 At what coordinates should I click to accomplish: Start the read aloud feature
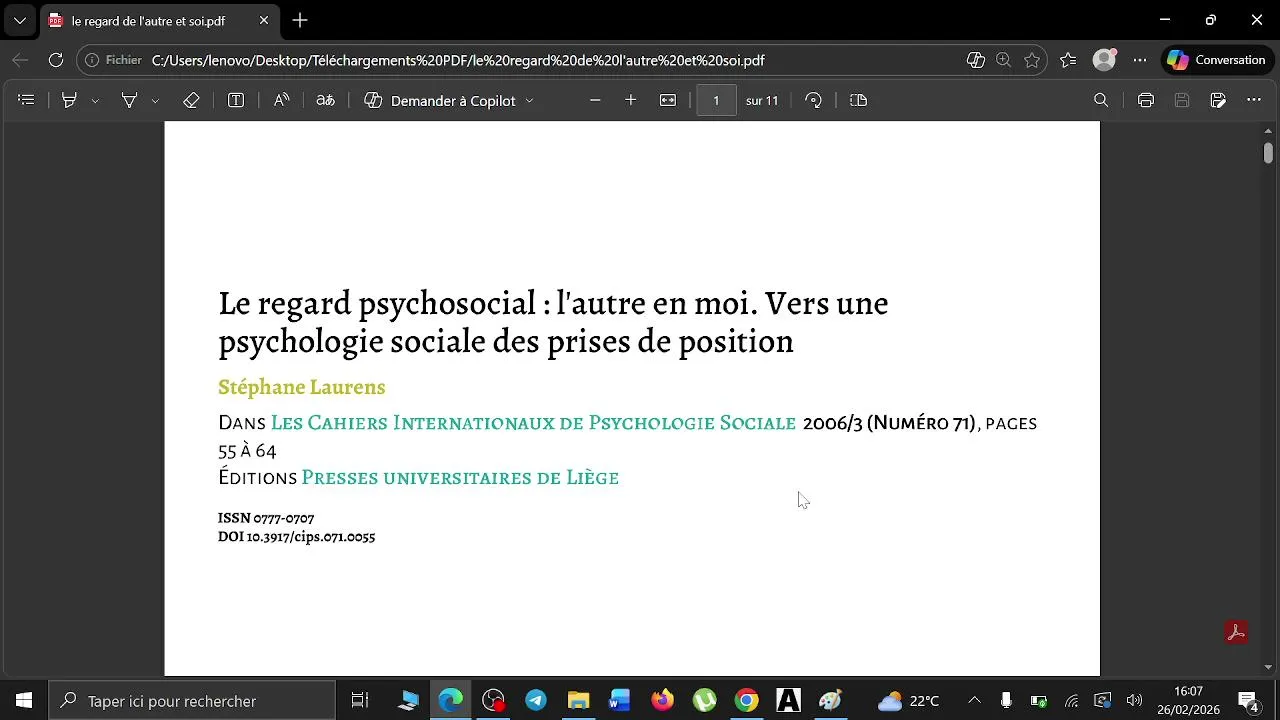[x=281, y=100]
